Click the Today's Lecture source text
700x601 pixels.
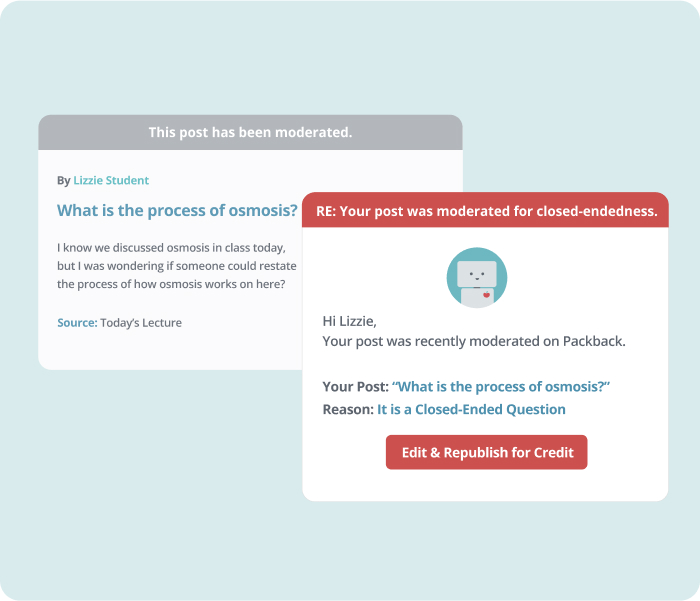[141, 322]
